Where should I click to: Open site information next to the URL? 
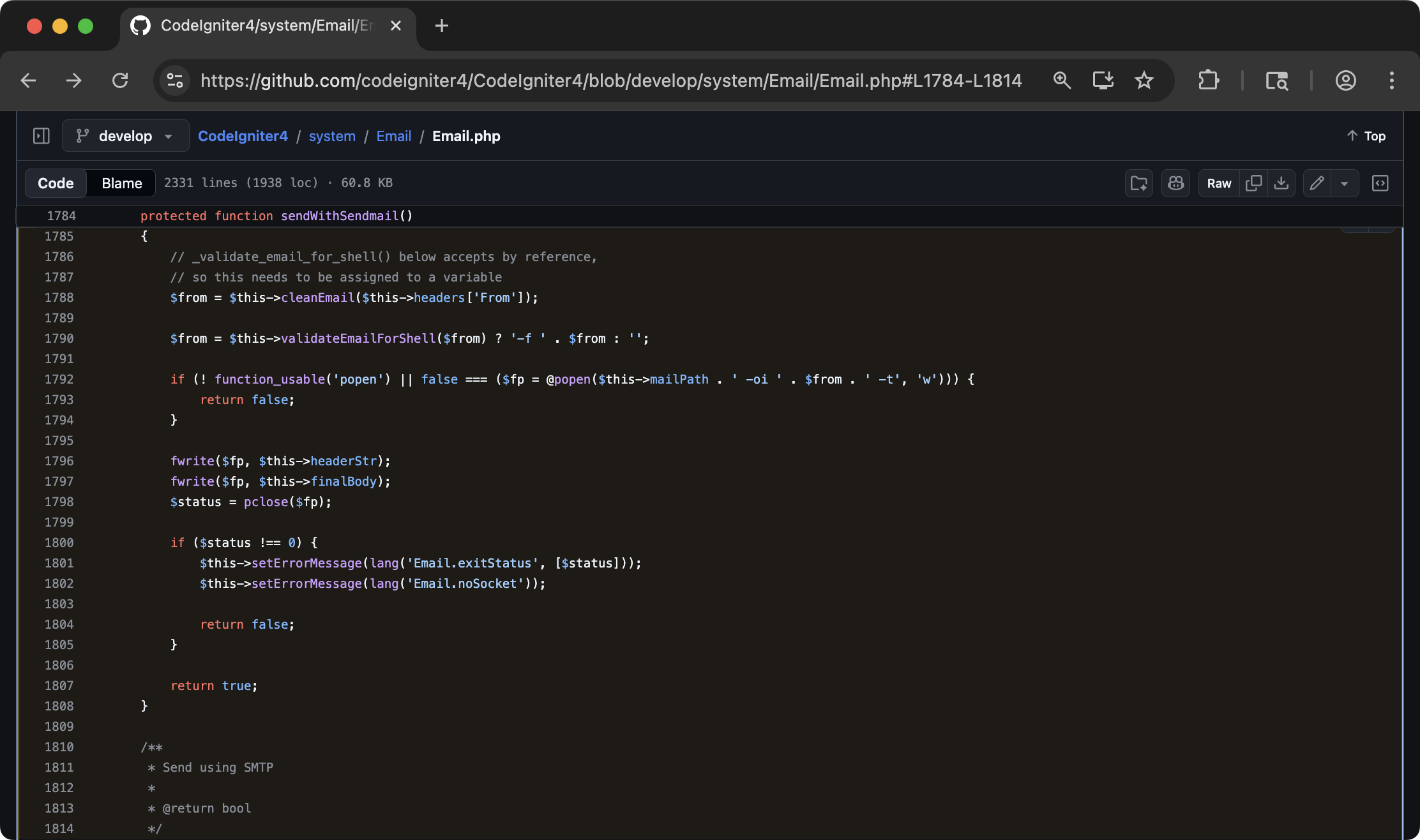point(173,80)
